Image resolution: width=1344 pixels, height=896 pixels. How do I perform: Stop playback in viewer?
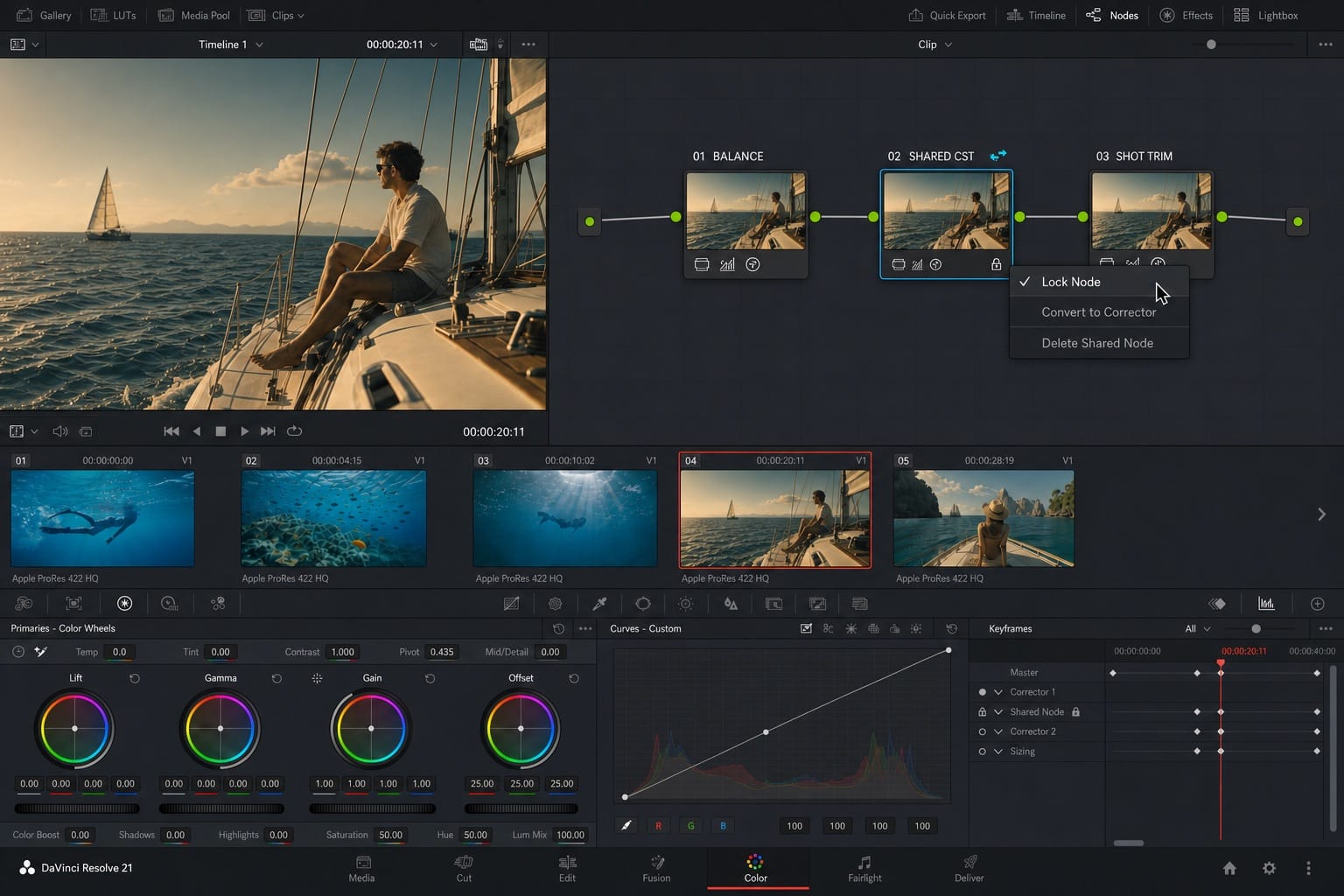[x=220, y=431]
